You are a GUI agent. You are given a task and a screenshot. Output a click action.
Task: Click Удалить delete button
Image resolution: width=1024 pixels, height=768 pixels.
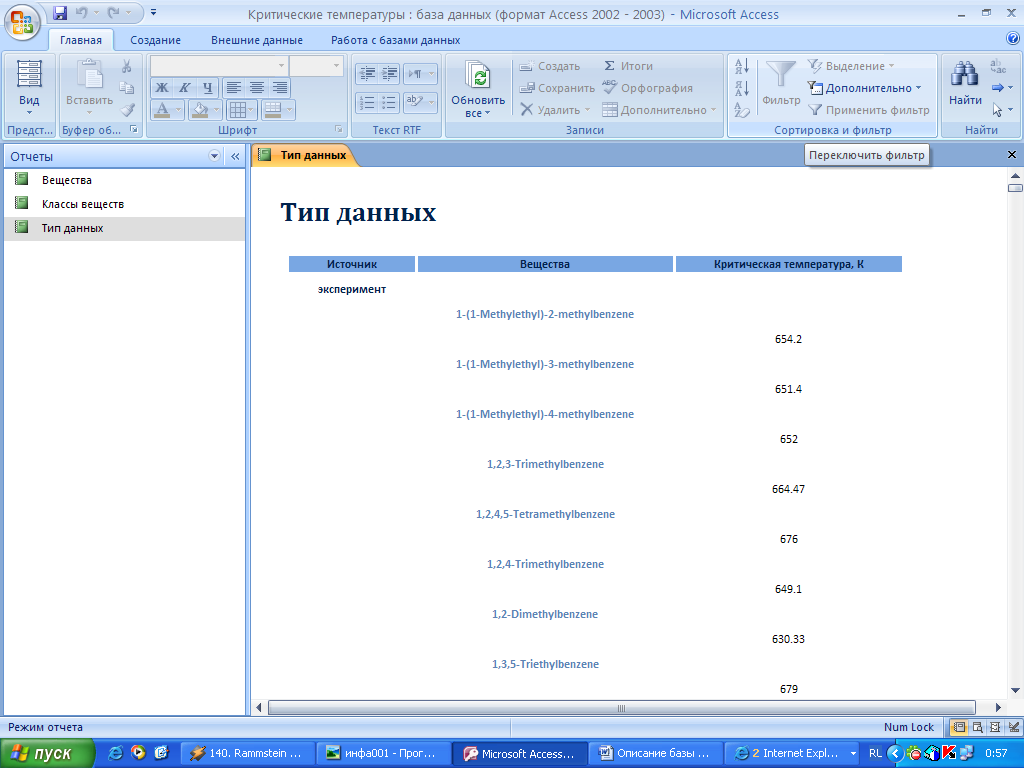pyautogui.click(x=555, y=110)
